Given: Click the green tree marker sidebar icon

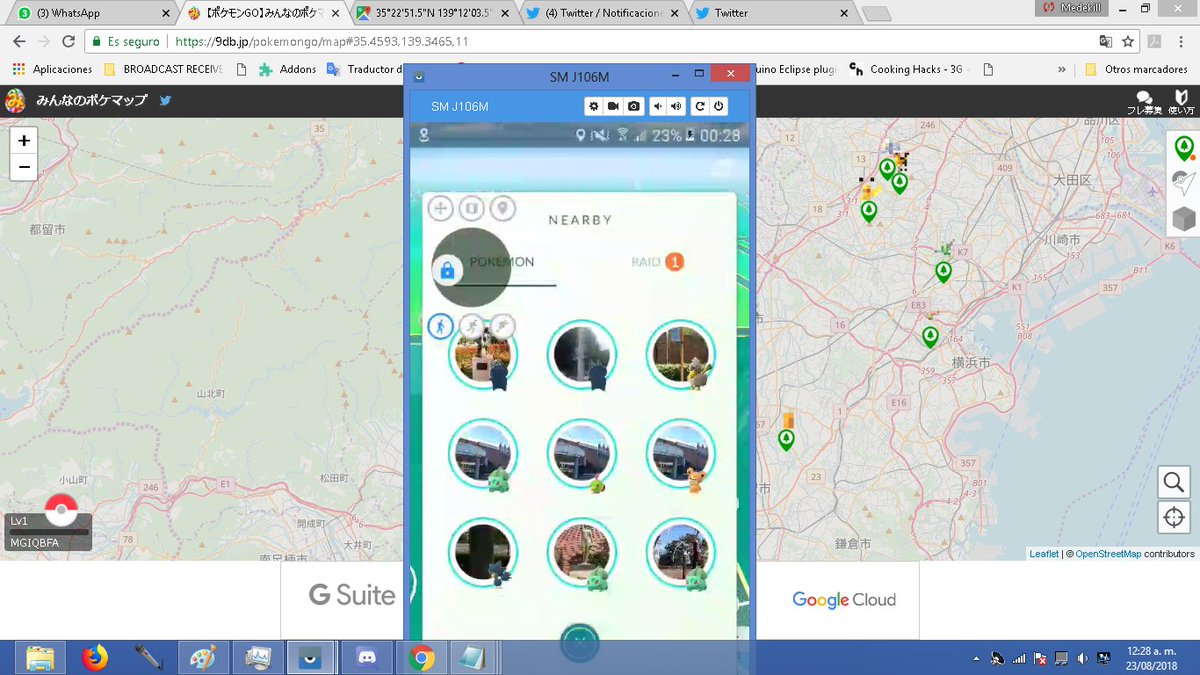Looking at the screenshot, I should click(1184, 149).
